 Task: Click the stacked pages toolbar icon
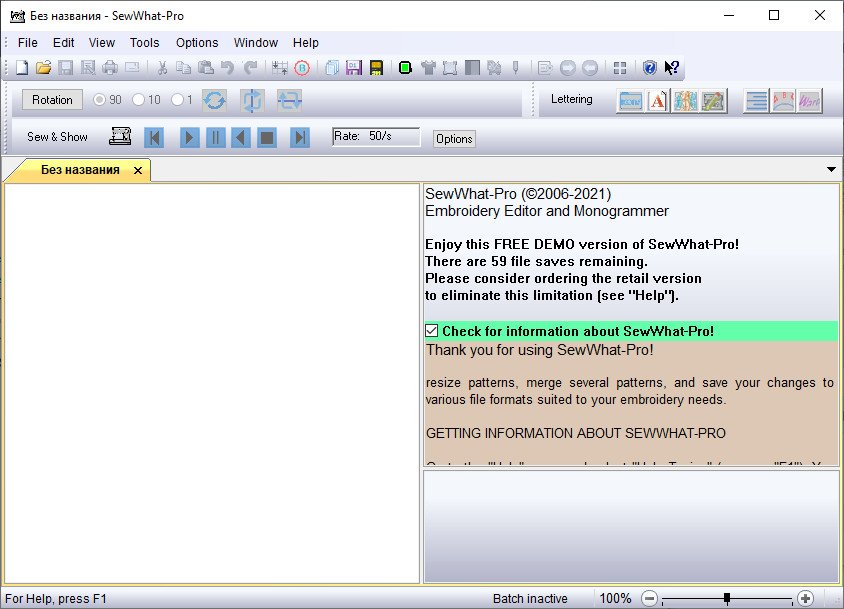[x=332, y=68]
